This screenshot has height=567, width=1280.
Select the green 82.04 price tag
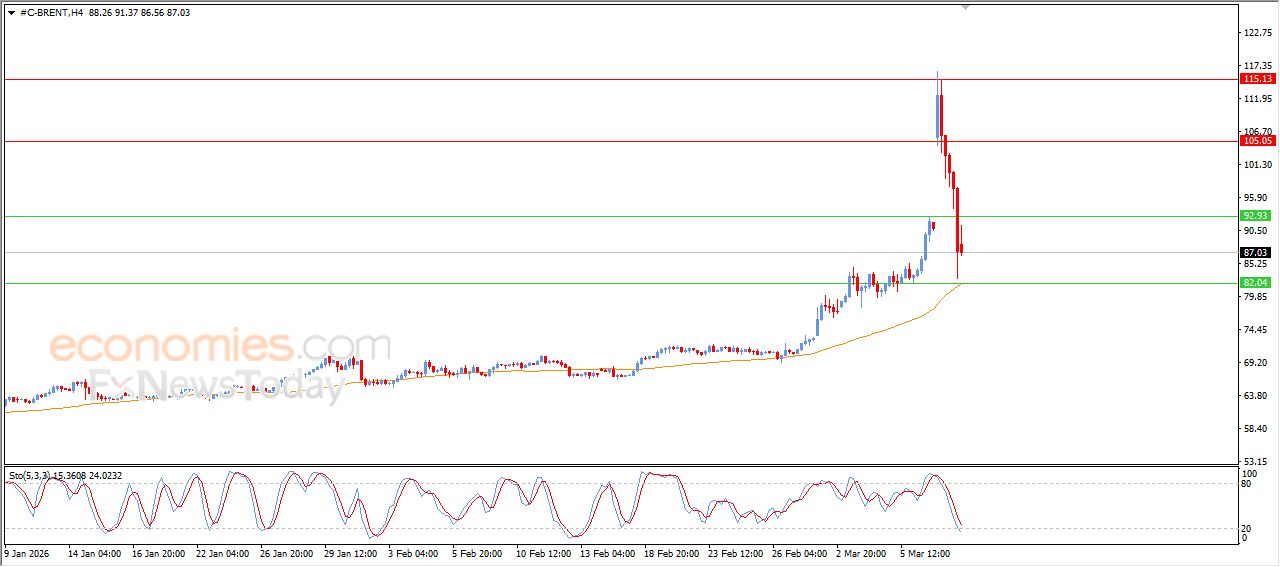coord(1256,283)
